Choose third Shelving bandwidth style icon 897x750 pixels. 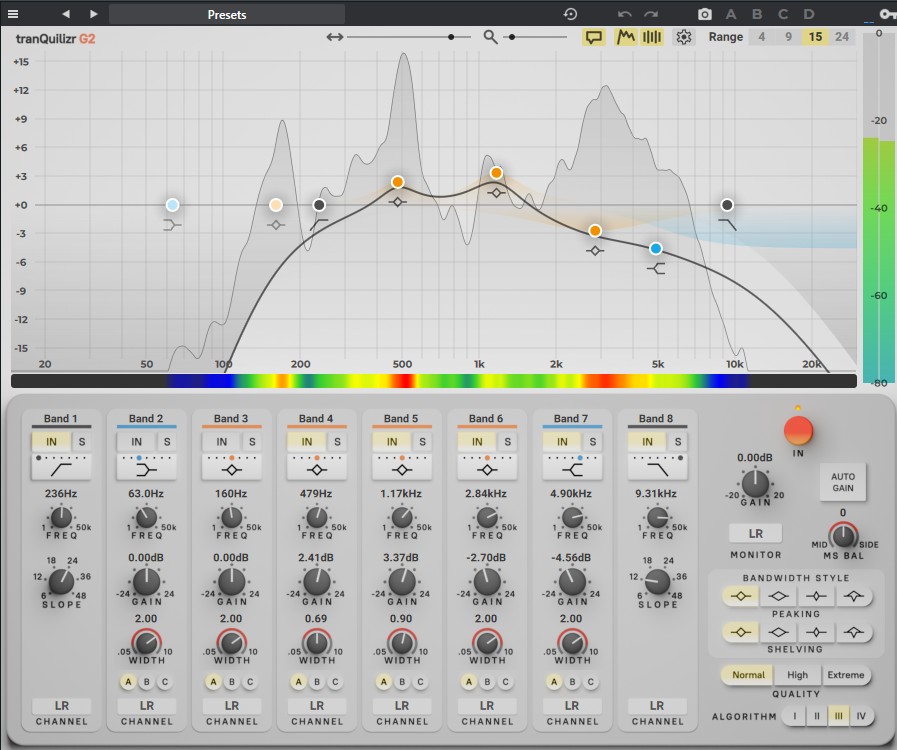(816, 632)
